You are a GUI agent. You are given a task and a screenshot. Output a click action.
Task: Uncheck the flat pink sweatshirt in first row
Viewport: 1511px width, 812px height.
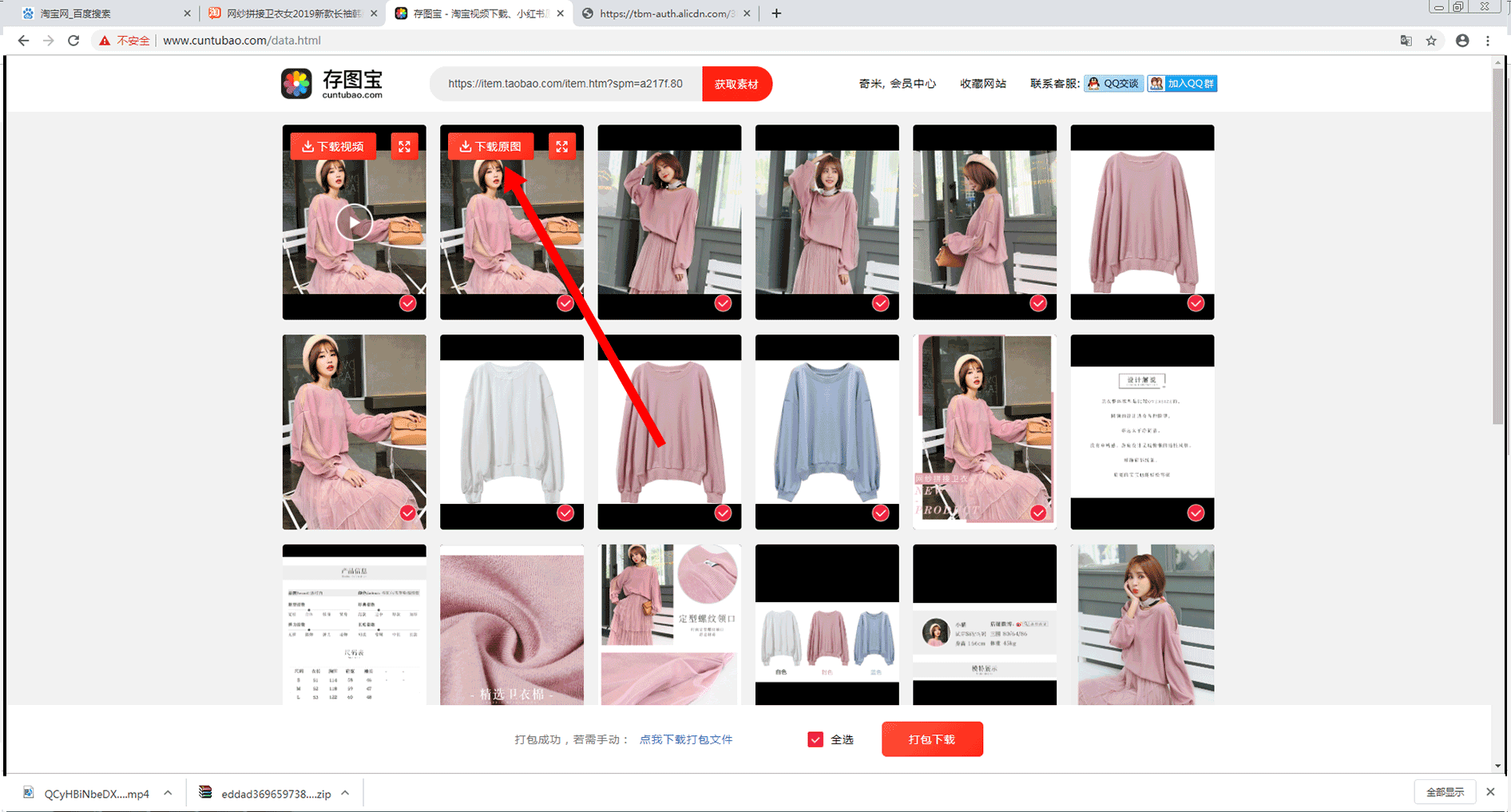[1196, 303]
